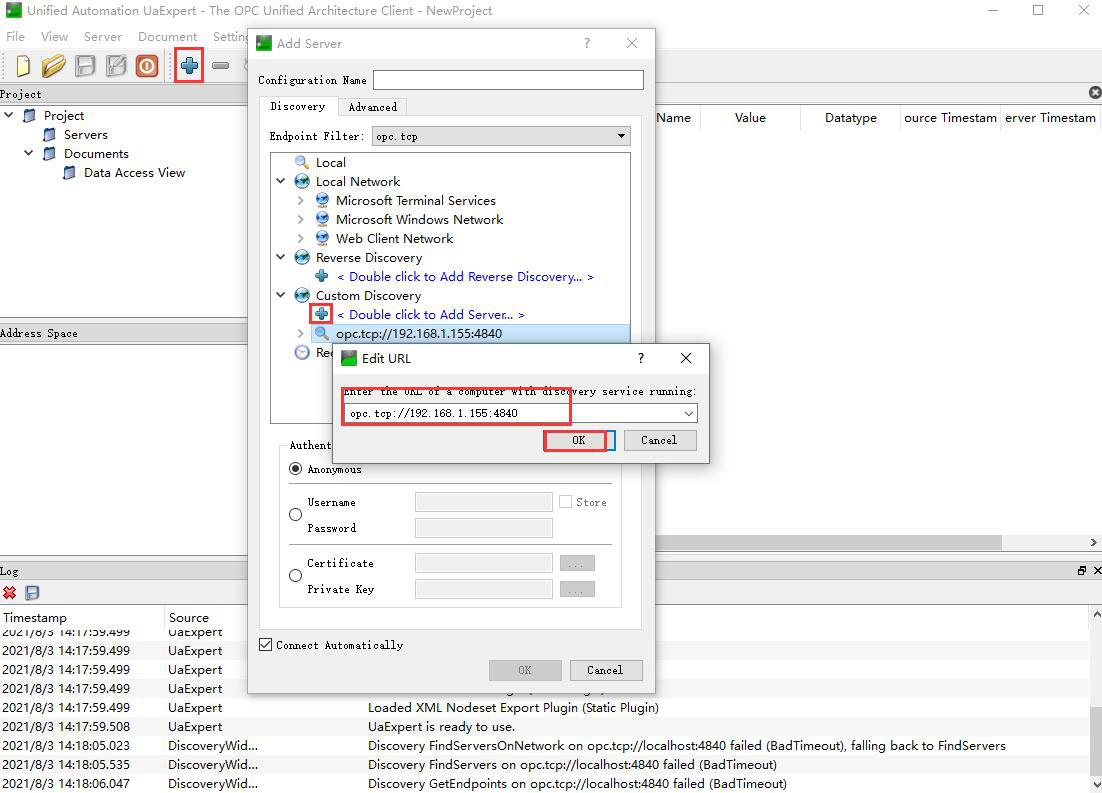The image size is (1102, 793).
Task: Uncheck Connect Automatically checkbox
Action: (266, 645)
